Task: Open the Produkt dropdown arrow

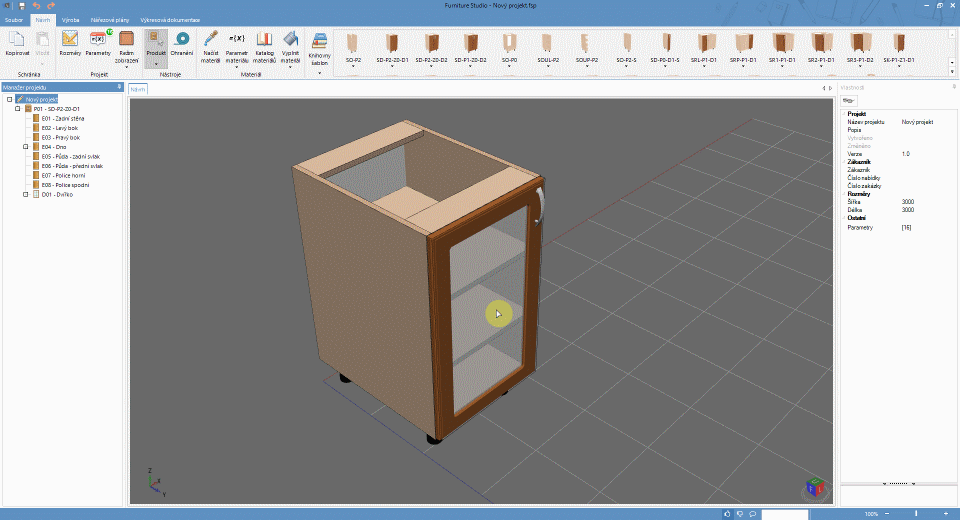Action: click(156, 63)
